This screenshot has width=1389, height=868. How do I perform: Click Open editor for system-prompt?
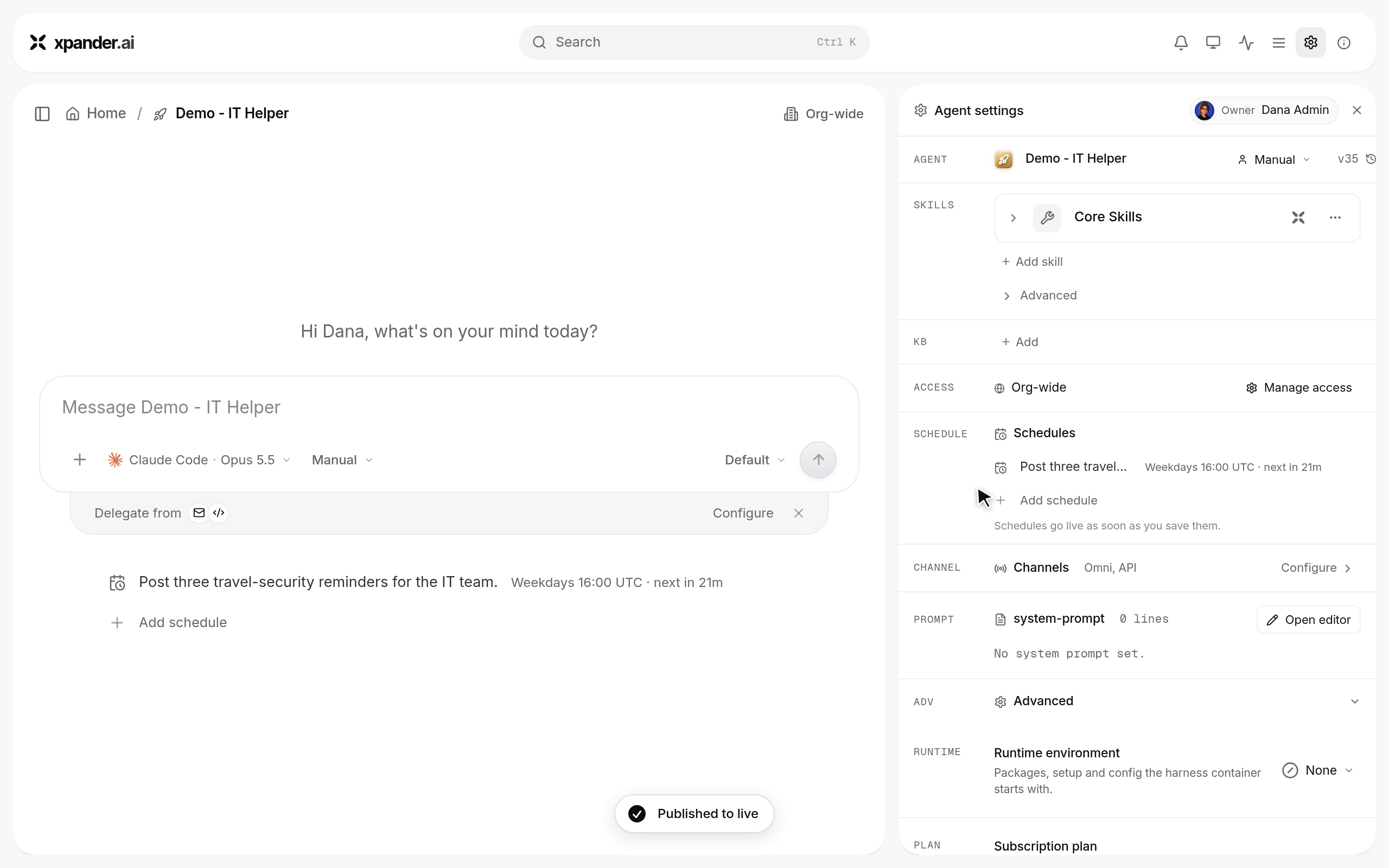1308,620
